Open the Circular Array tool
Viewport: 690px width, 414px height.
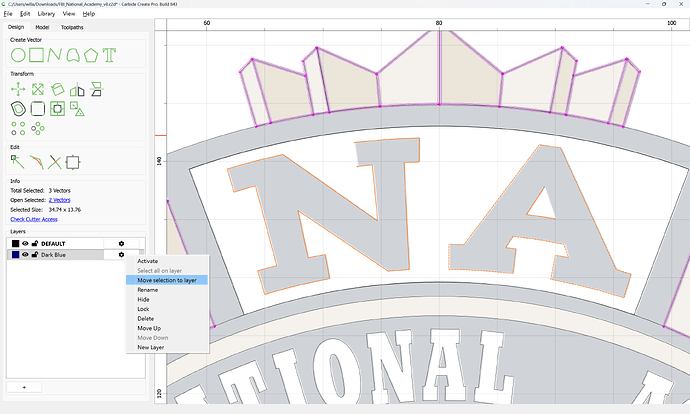tap(38, 128)
